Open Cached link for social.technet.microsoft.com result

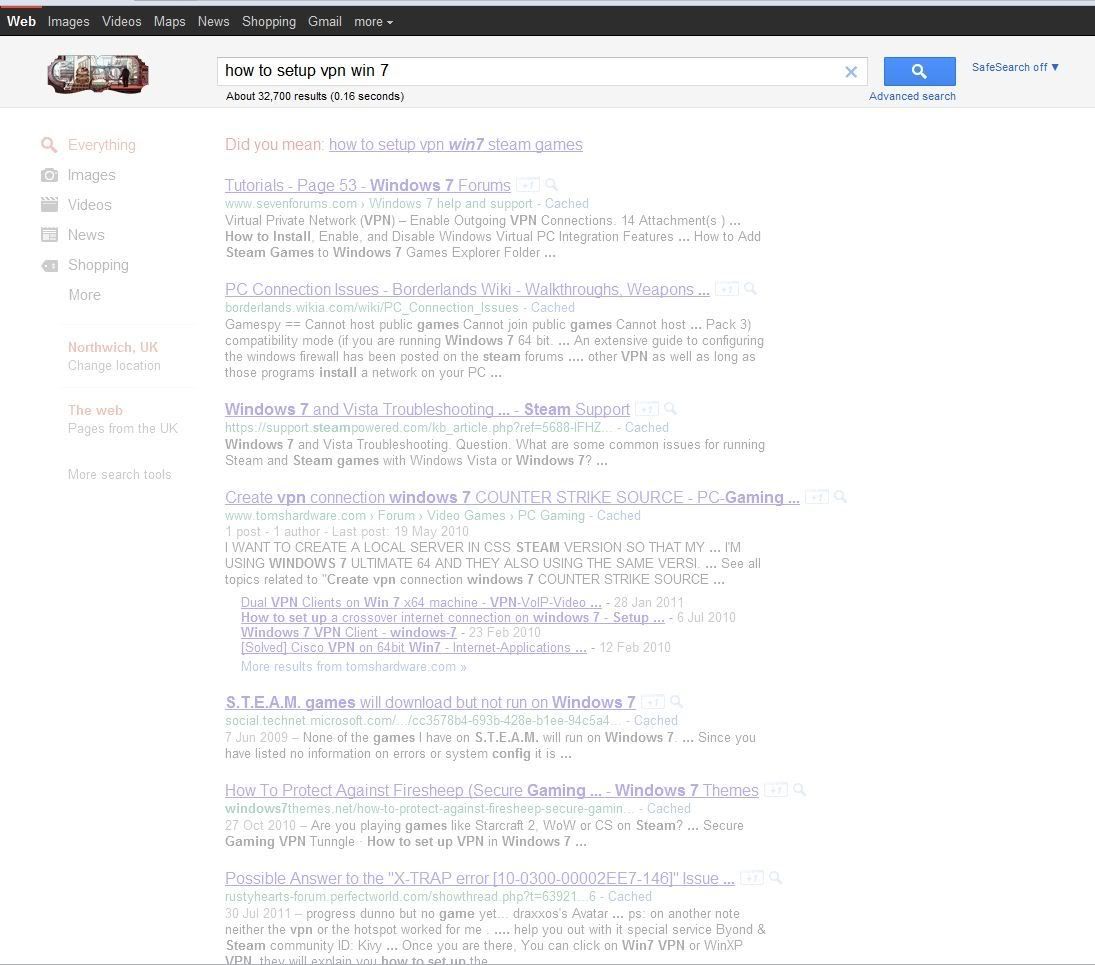click(656, 720)
